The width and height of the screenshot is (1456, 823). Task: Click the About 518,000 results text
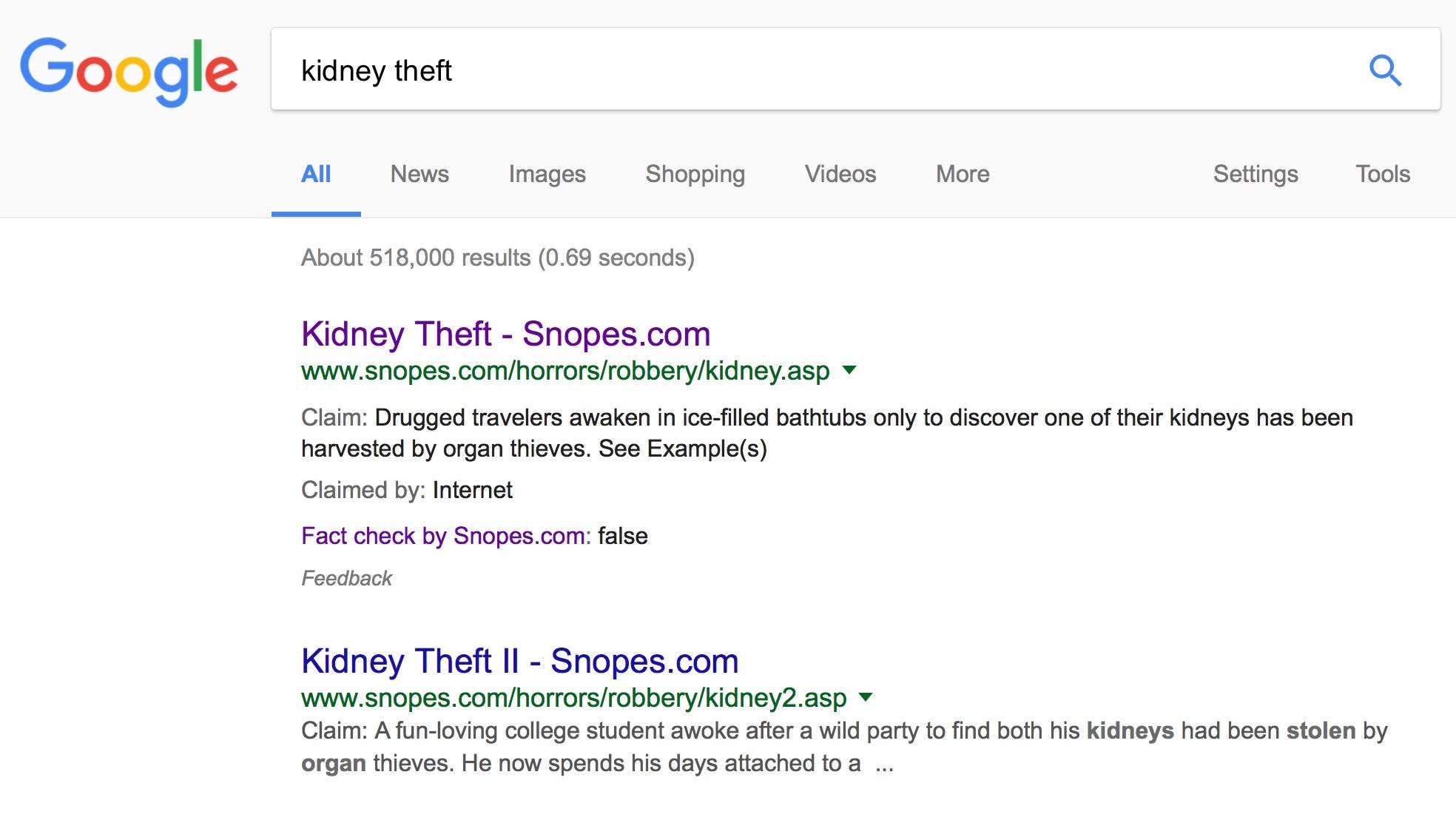(x=497, y=258)
